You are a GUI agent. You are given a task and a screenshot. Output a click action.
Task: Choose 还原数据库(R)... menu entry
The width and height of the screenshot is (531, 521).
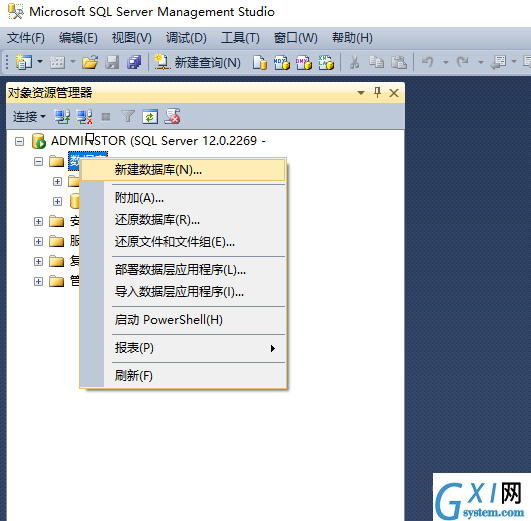(183, 220)
